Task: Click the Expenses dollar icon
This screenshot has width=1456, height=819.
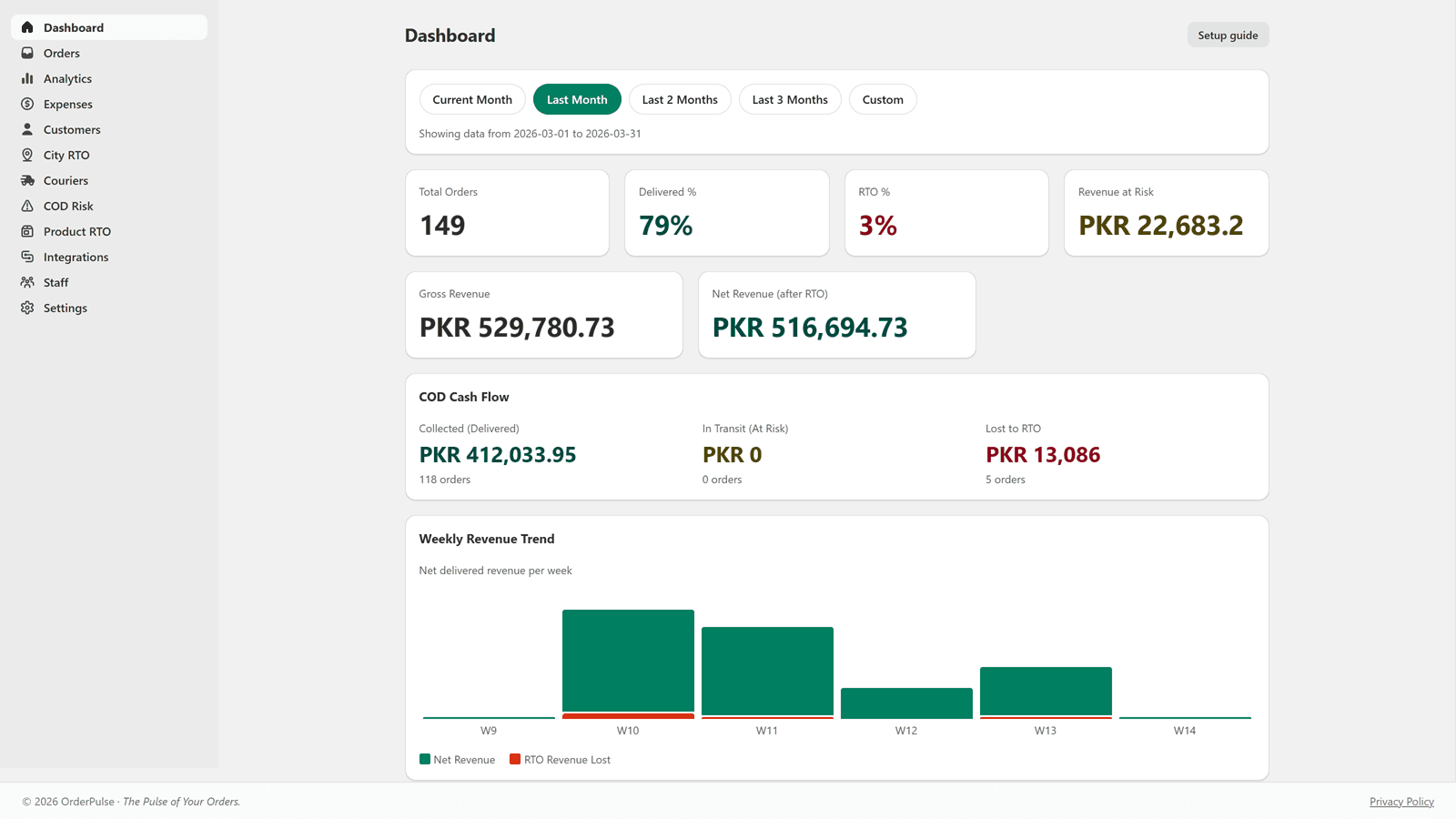Action: 27,104
